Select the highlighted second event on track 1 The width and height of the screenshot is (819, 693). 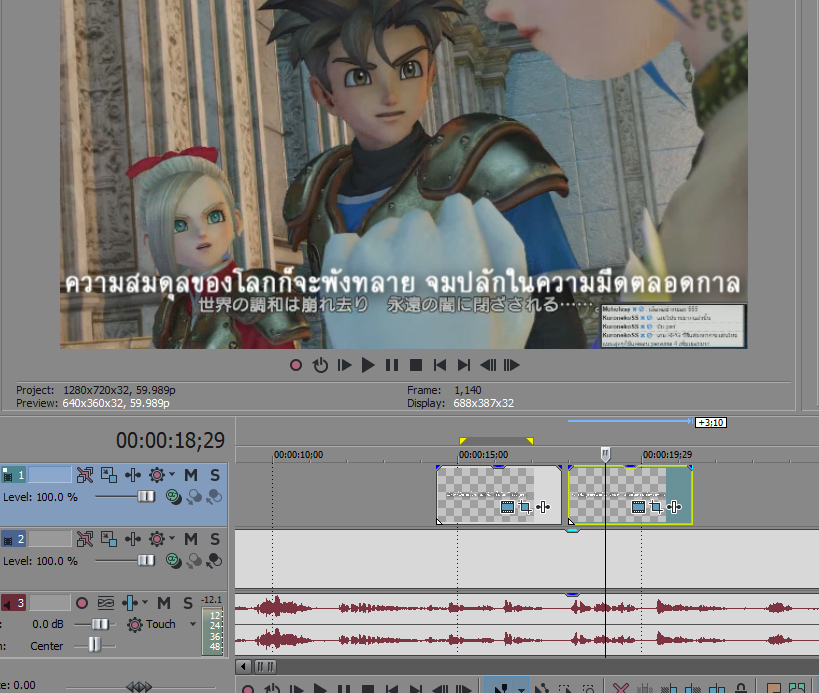[x=630, y=495]
